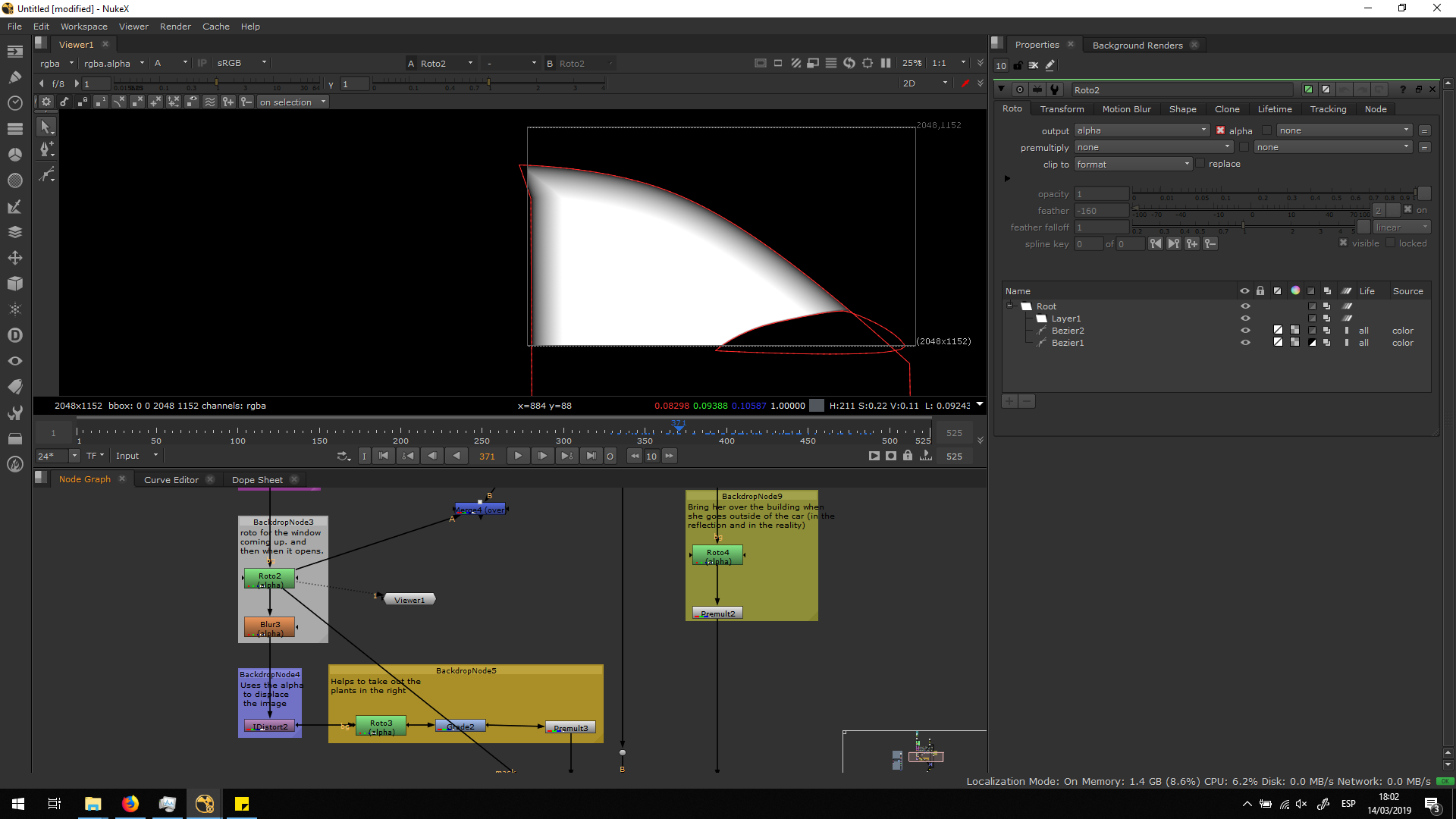Click the clock icon in left toolbar
1456x819 pixels.
click(15, 102)
